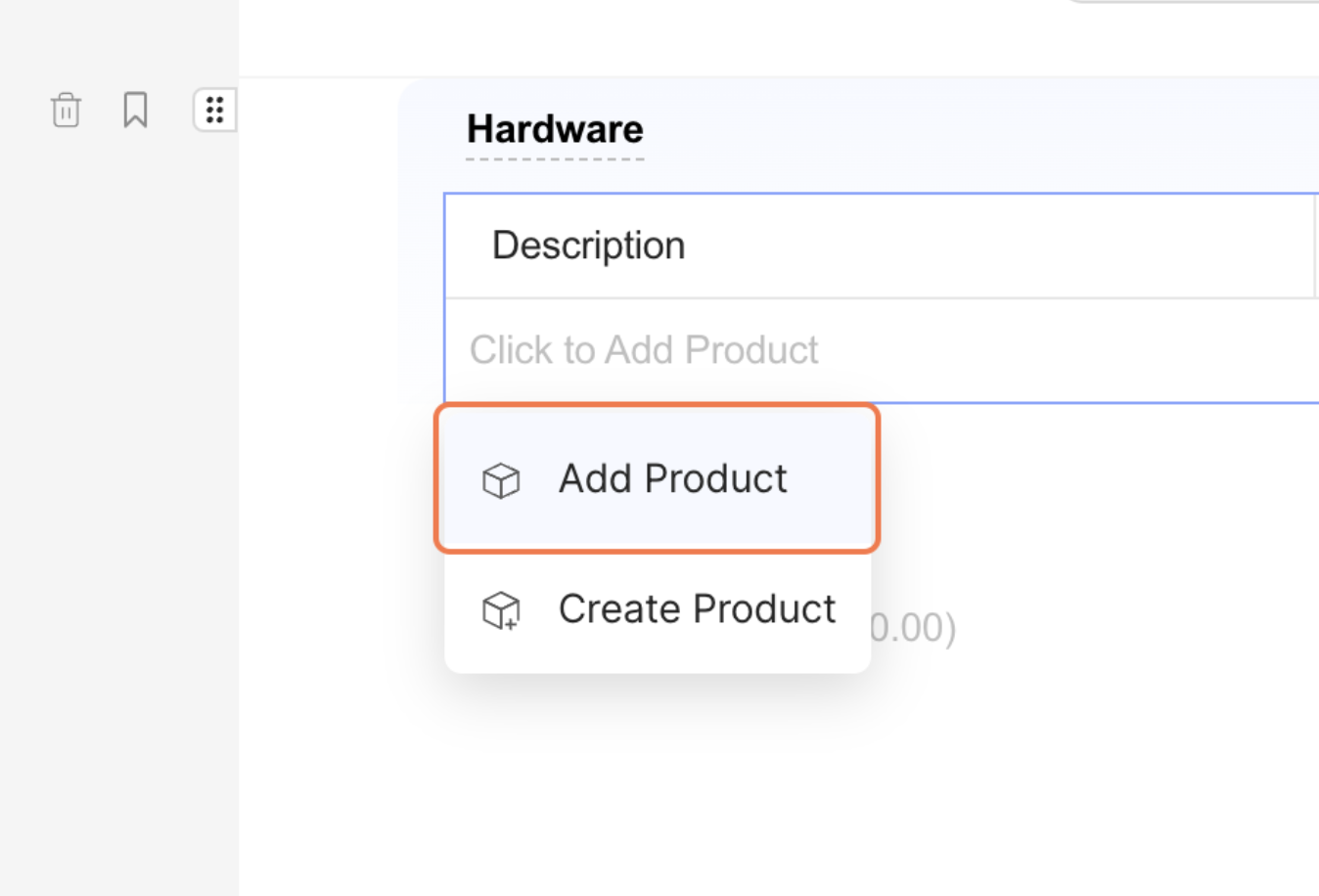Click the 'Click to Add Product' placeholder
The image size is (1319, 896).
coord(643,350)
